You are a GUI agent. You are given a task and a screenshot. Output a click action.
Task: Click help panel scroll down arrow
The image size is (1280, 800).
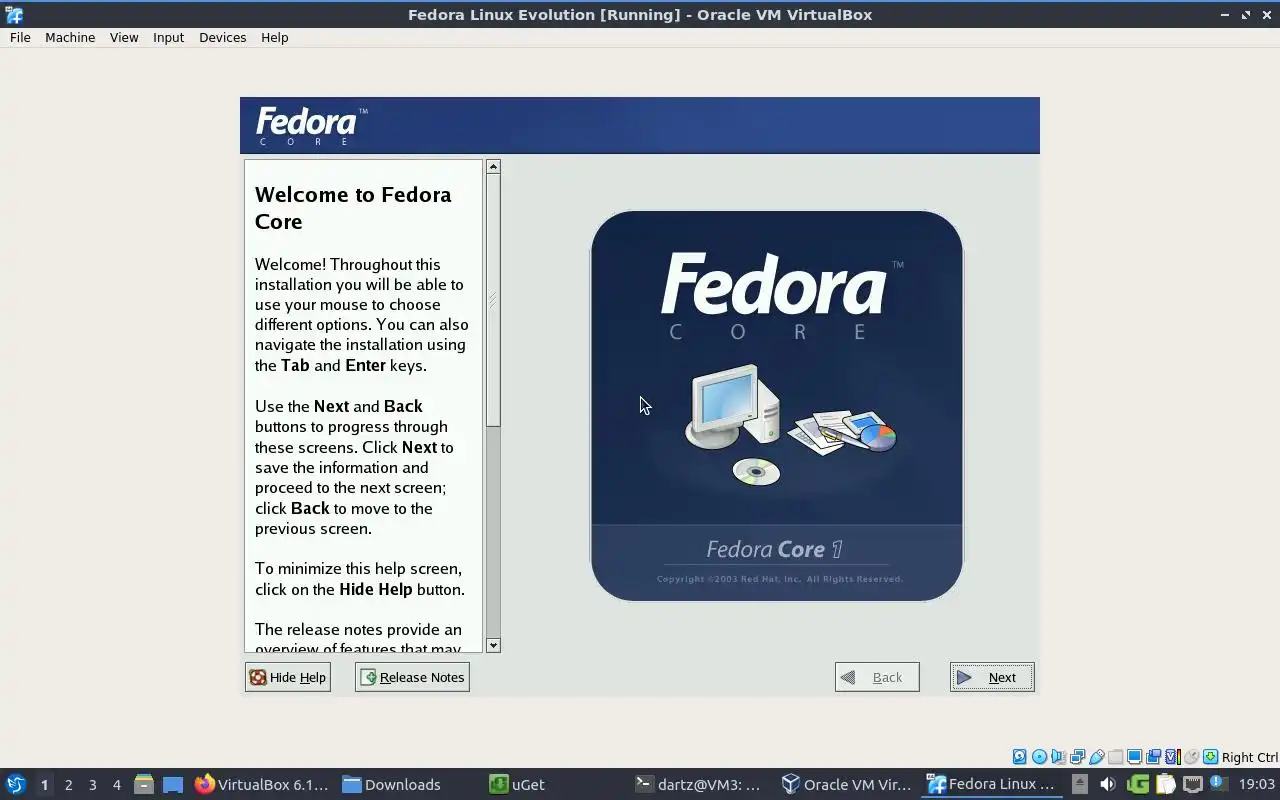pos(493,645)
